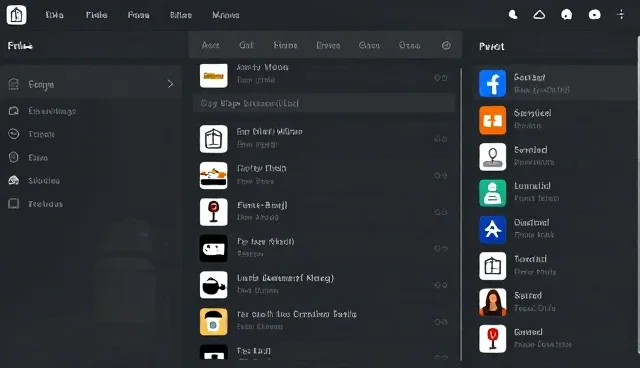Open the orange puzzle-piece app icon

(493, 120)
